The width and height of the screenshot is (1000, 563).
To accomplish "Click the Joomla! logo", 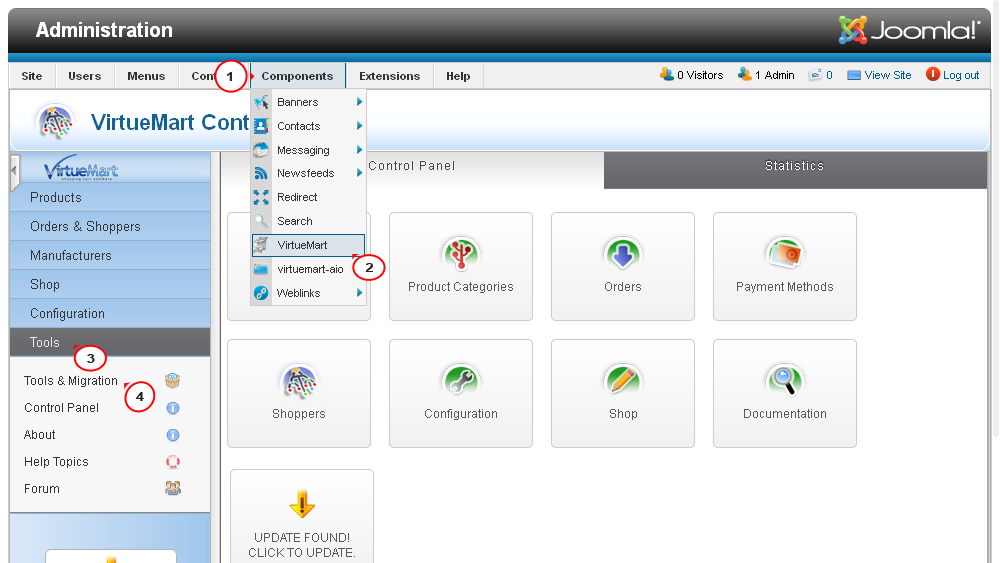I will (x=909, y=29).
